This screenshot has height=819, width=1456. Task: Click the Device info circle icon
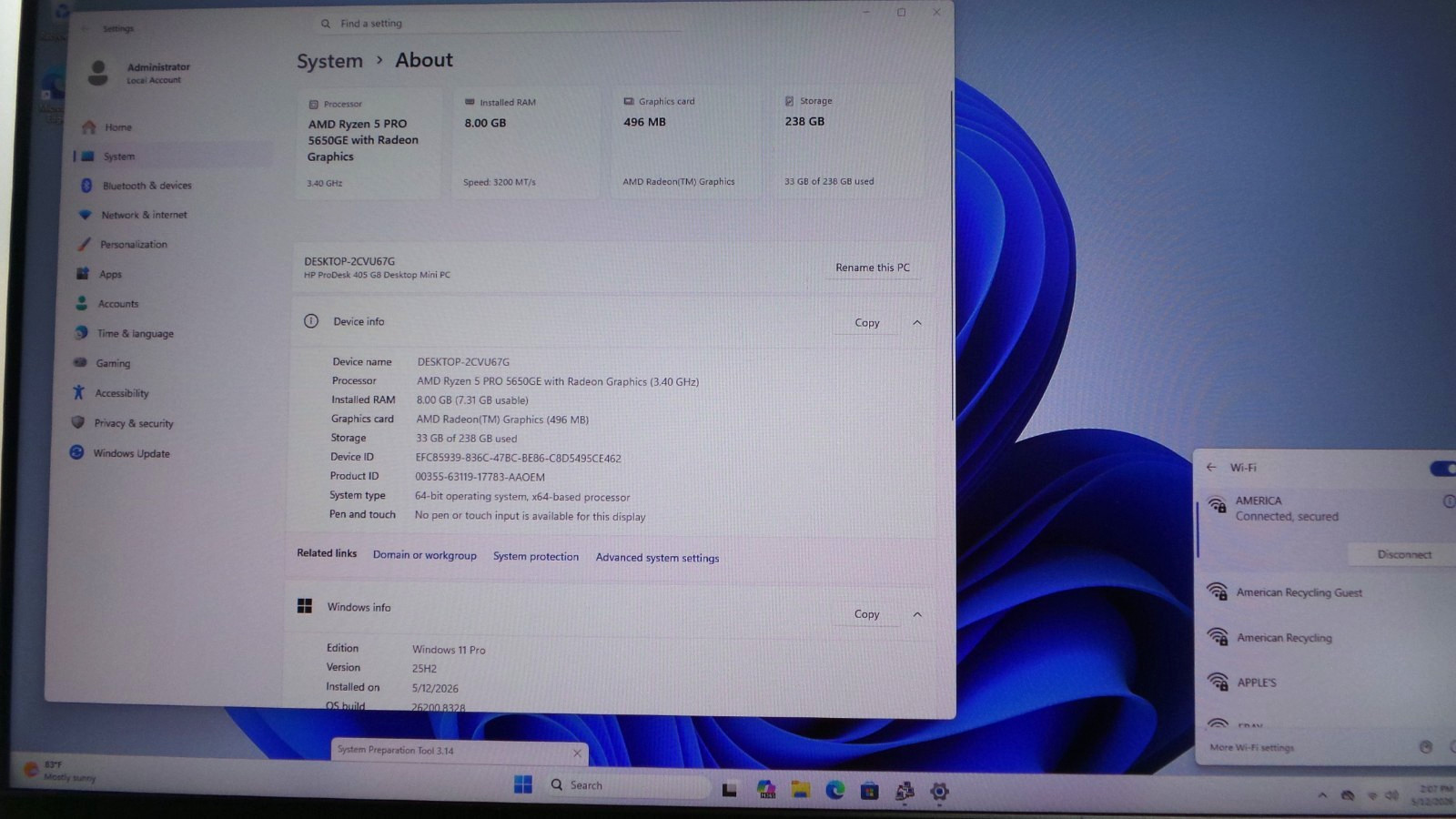311,321
